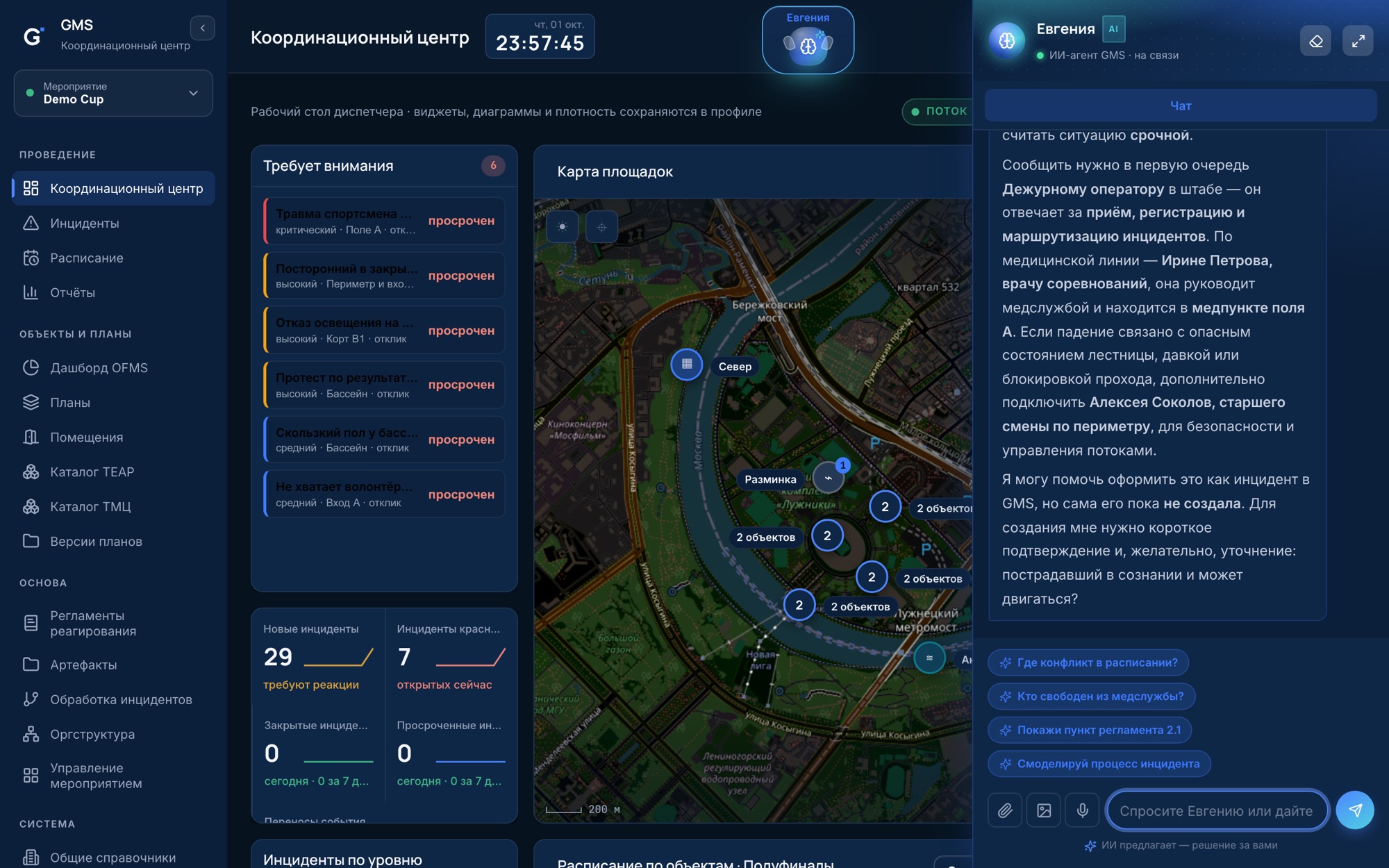Focus the Спросите Евгению input field
Viewport: 1389px width, 868px height.
coord(1217,810)
